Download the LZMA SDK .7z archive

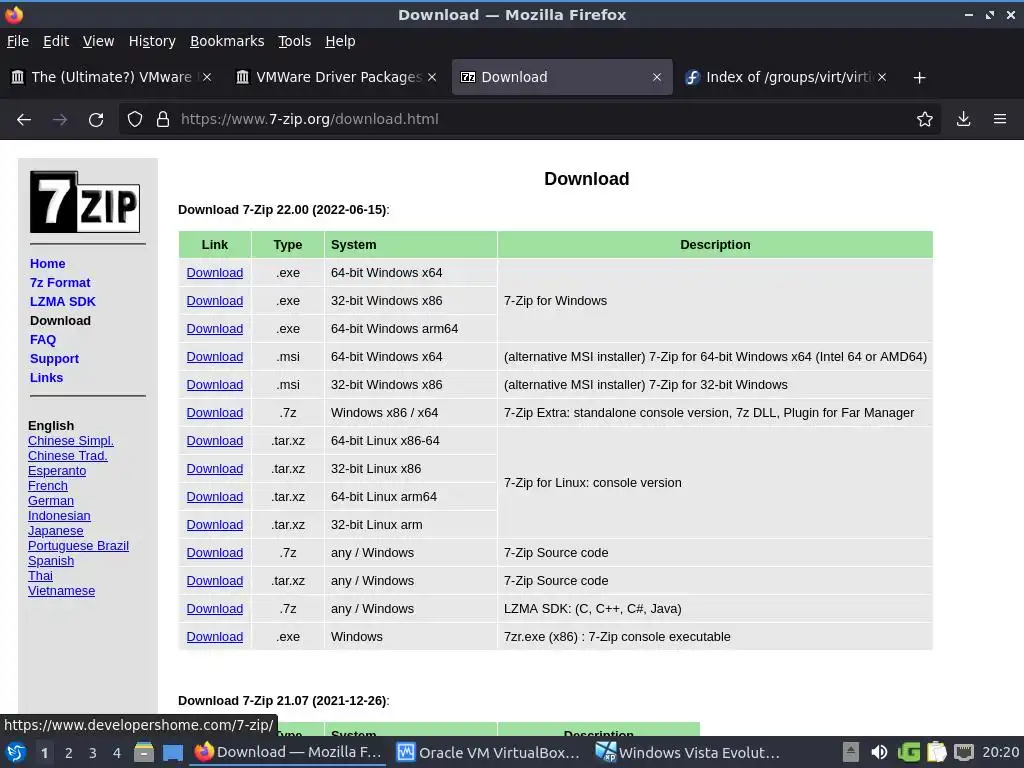click(215, 609)
